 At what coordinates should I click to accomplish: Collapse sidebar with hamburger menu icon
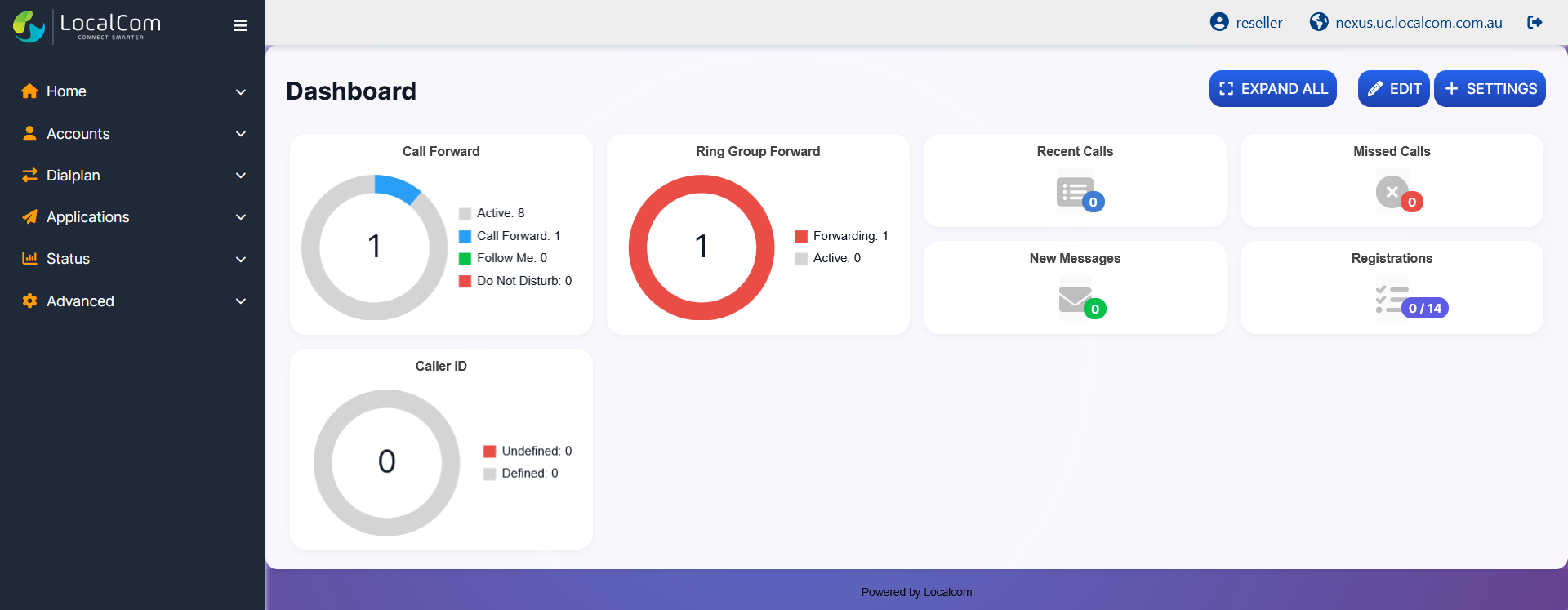tap(240, 25)
